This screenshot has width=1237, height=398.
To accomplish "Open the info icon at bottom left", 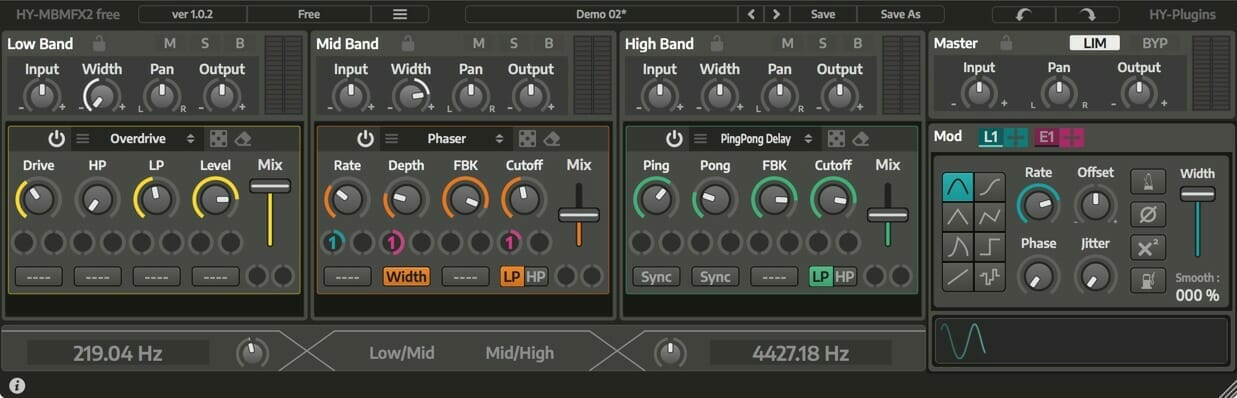I will [x=17, y=385].
